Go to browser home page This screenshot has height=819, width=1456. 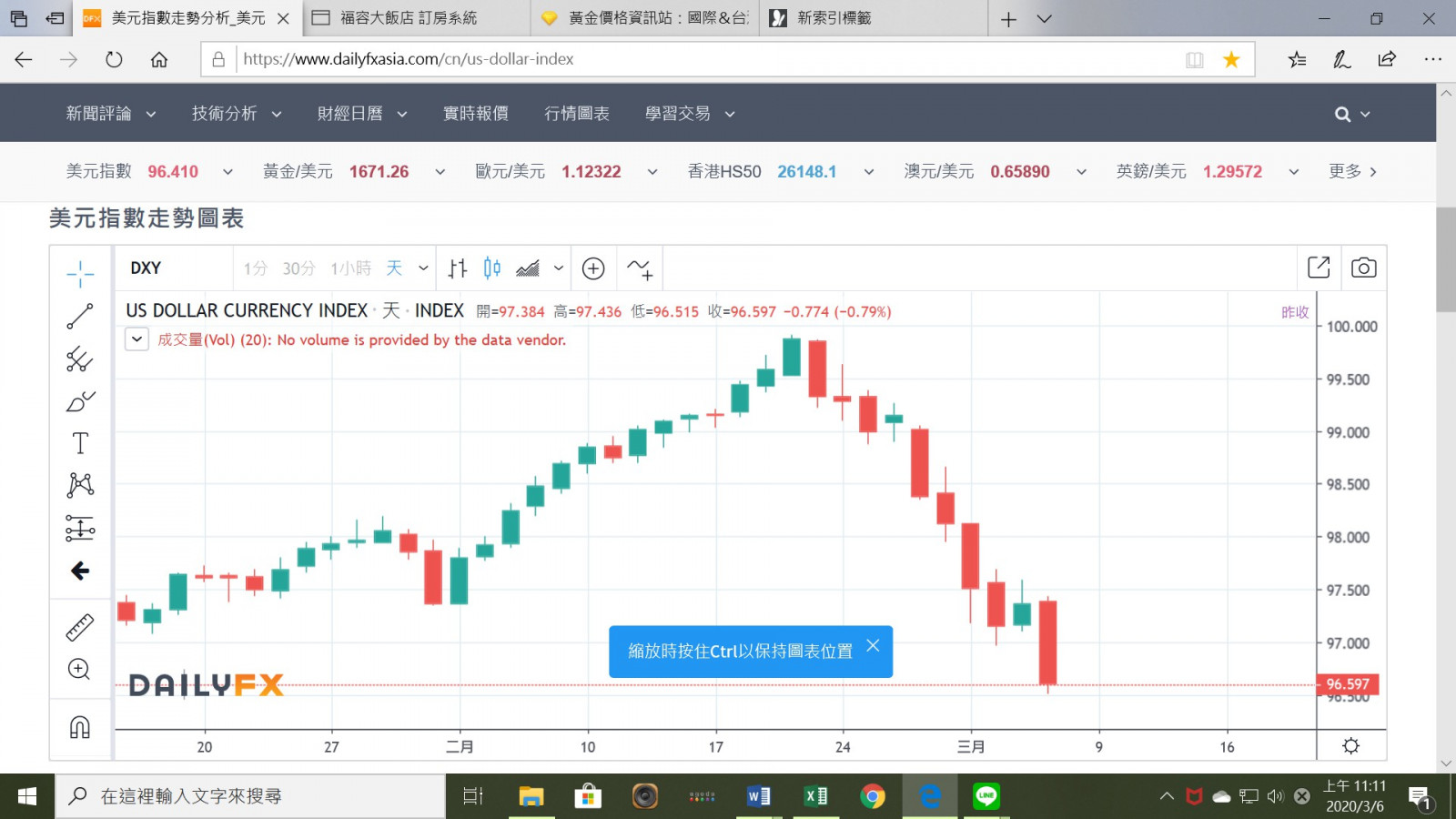pyautogui.click(x=159, y=59)
